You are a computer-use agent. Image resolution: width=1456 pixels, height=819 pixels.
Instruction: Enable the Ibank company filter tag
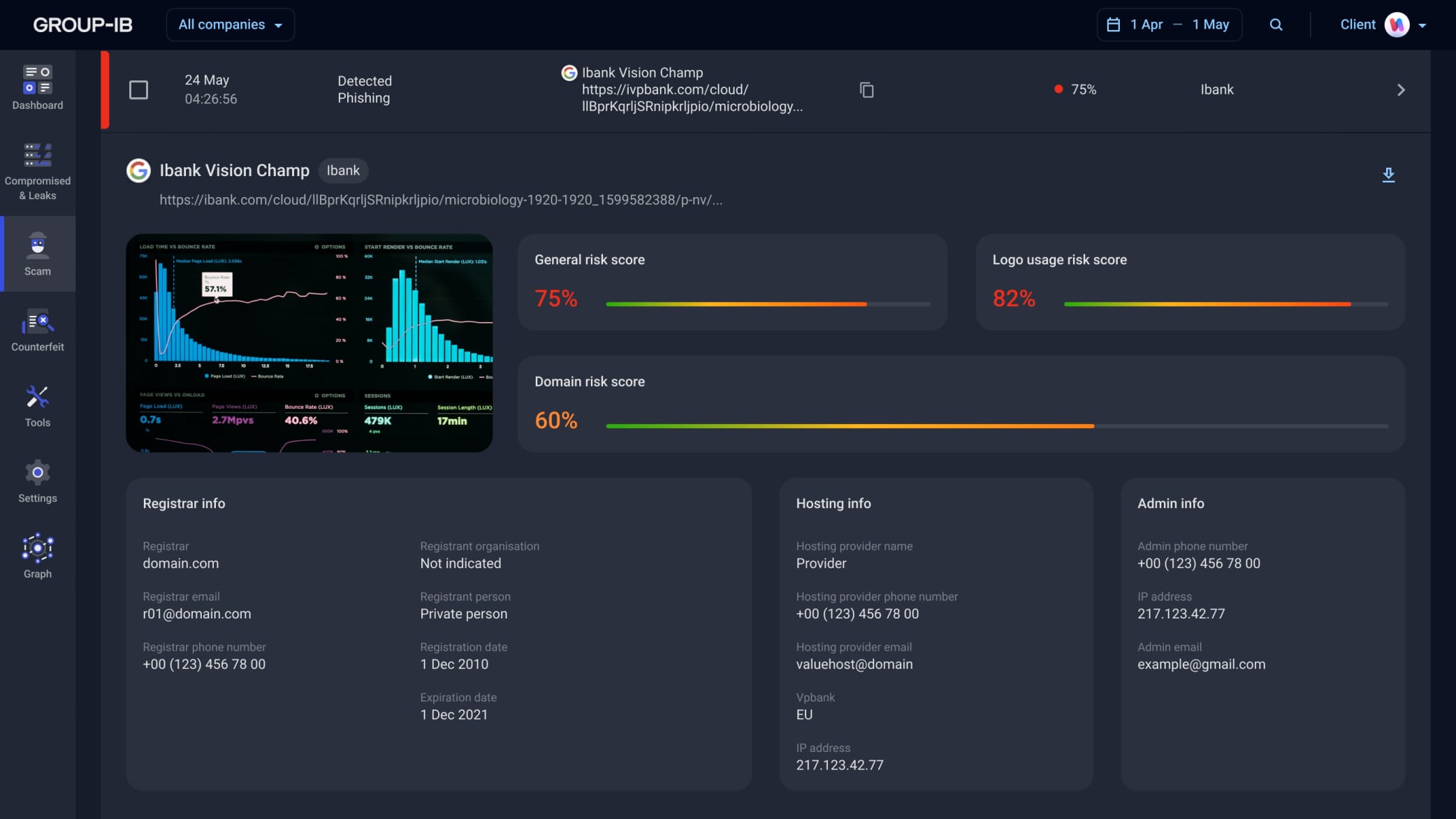[x=342, y=171]
